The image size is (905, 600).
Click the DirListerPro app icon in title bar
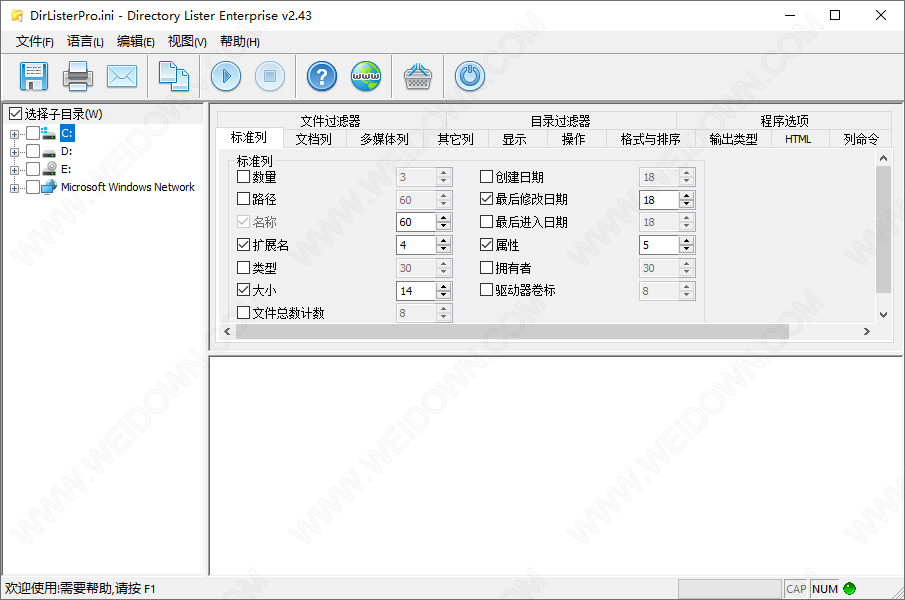pyautogui.click(x=17, y=16)
